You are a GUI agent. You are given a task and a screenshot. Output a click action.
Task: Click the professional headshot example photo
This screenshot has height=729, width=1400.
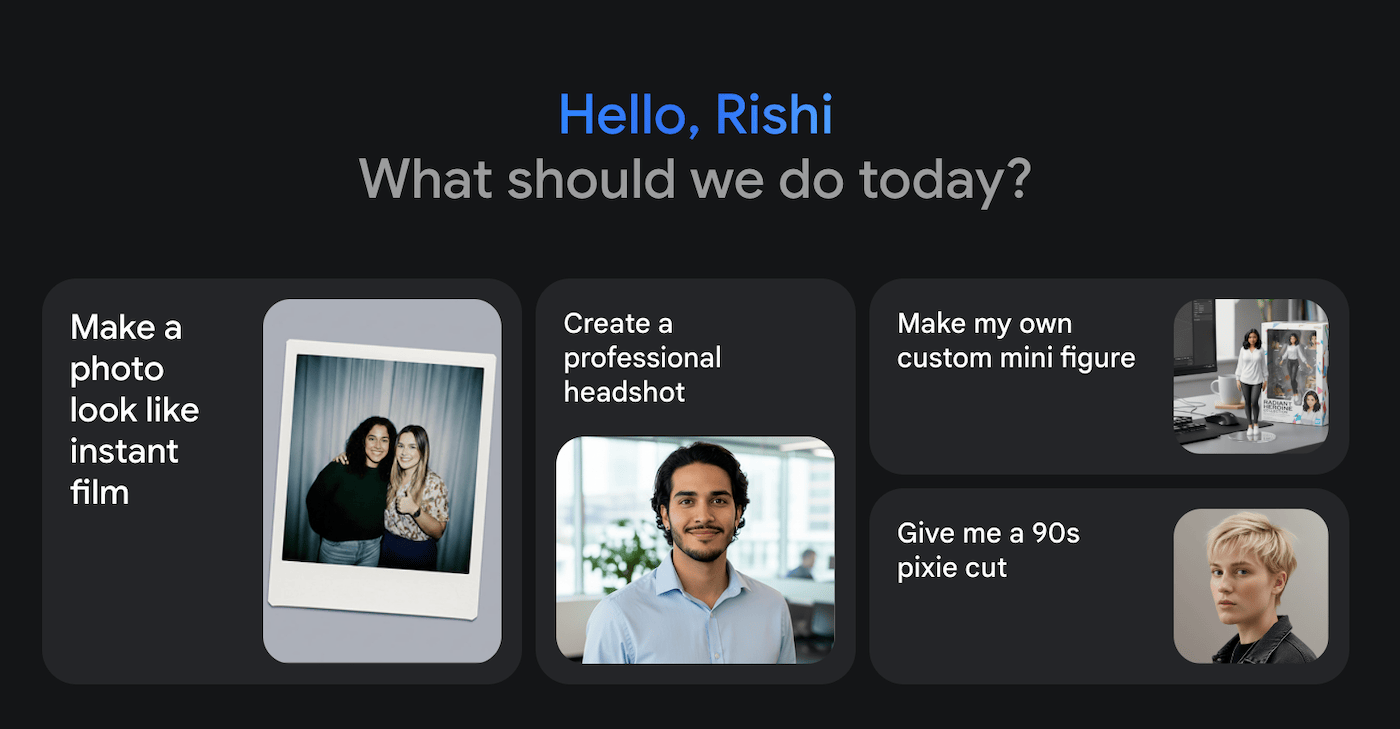pyautogui.click(x=695, y=550)
